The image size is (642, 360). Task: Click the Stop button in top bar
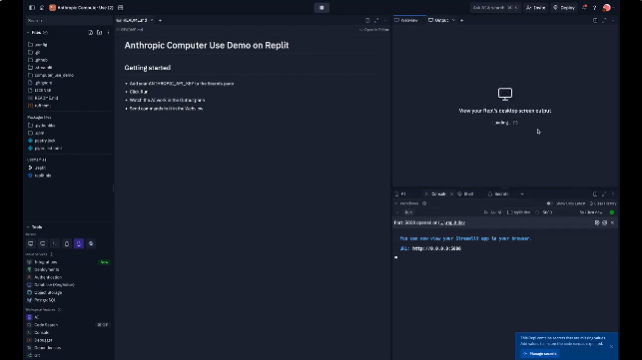click(x=321, y=7)
